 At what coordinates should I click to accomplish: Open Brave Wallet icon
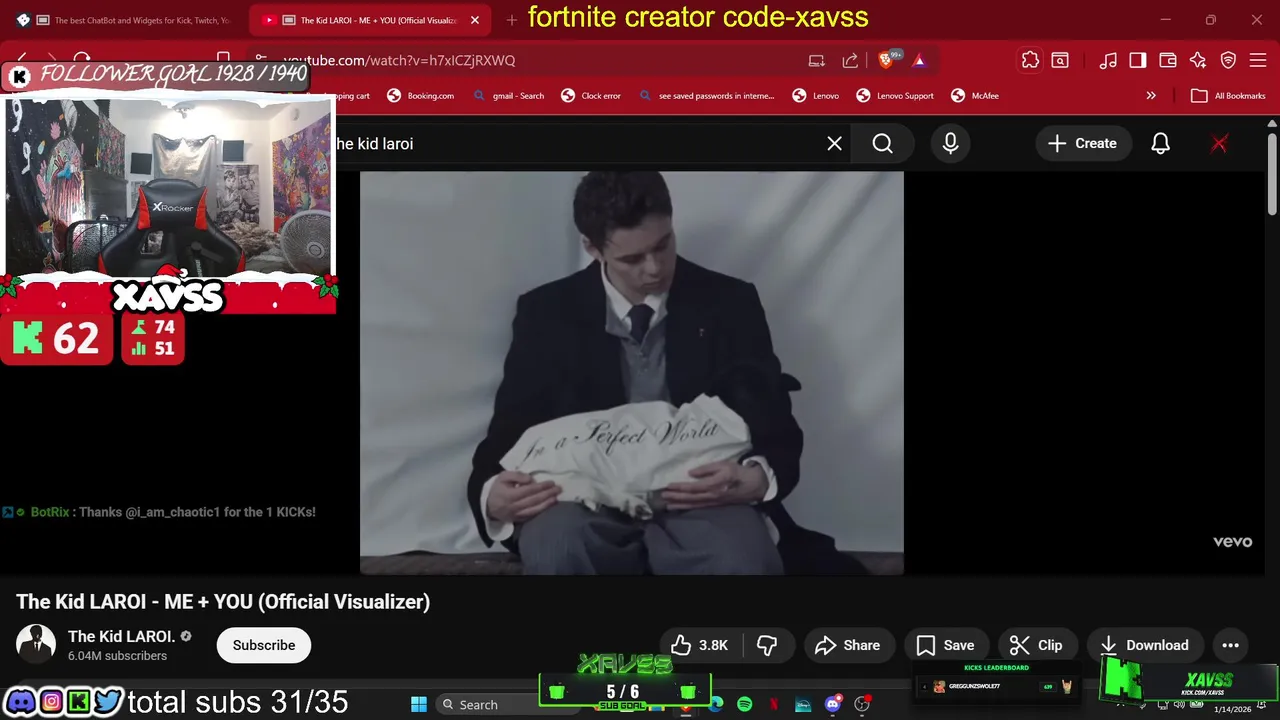1167,60
